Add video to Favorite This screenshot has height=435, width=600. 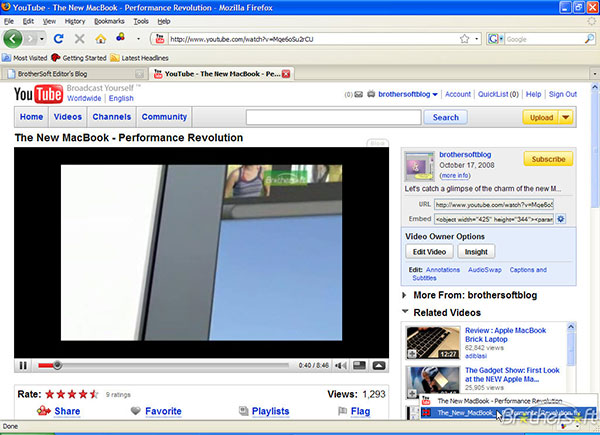click(163, 411)
